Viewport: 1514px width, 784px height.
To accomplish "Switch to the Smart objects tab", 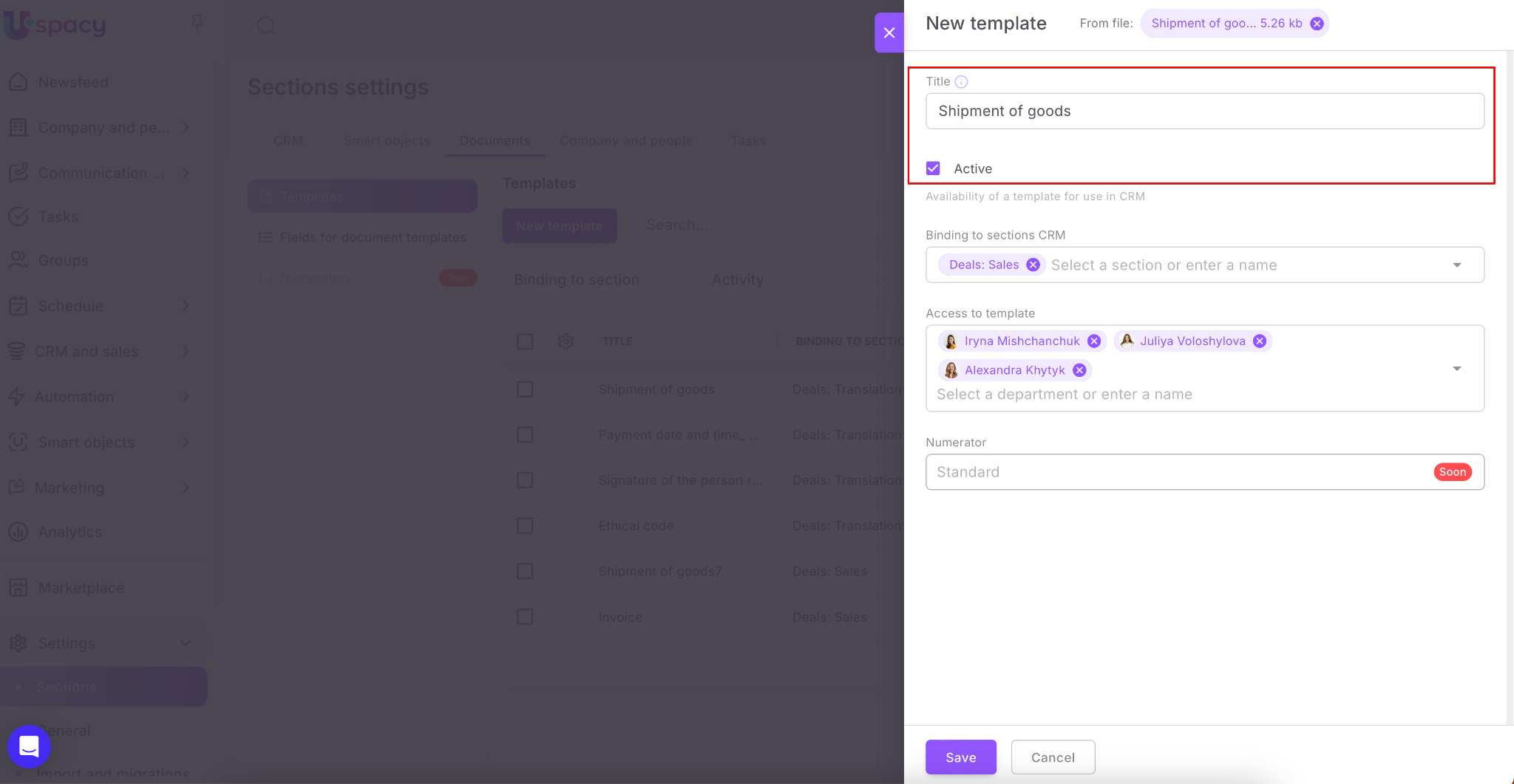I will 387,140.
